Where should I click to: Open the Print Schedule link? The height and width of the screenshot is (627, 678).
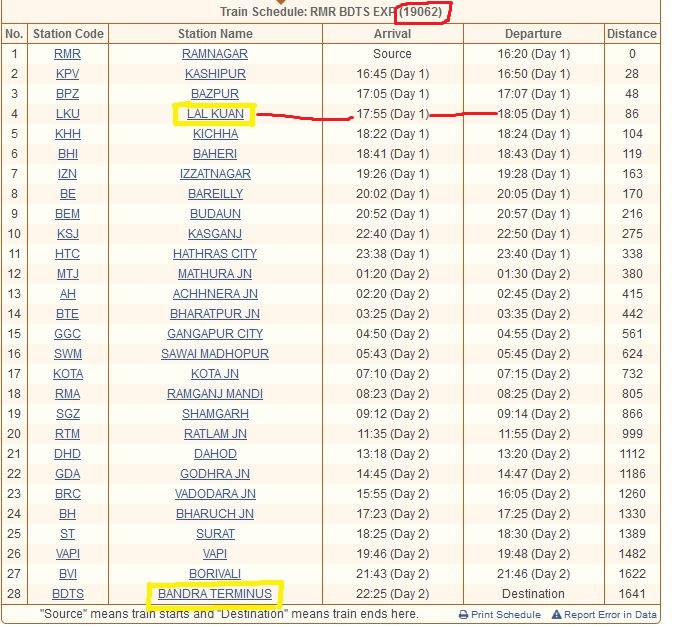point(506,614)
